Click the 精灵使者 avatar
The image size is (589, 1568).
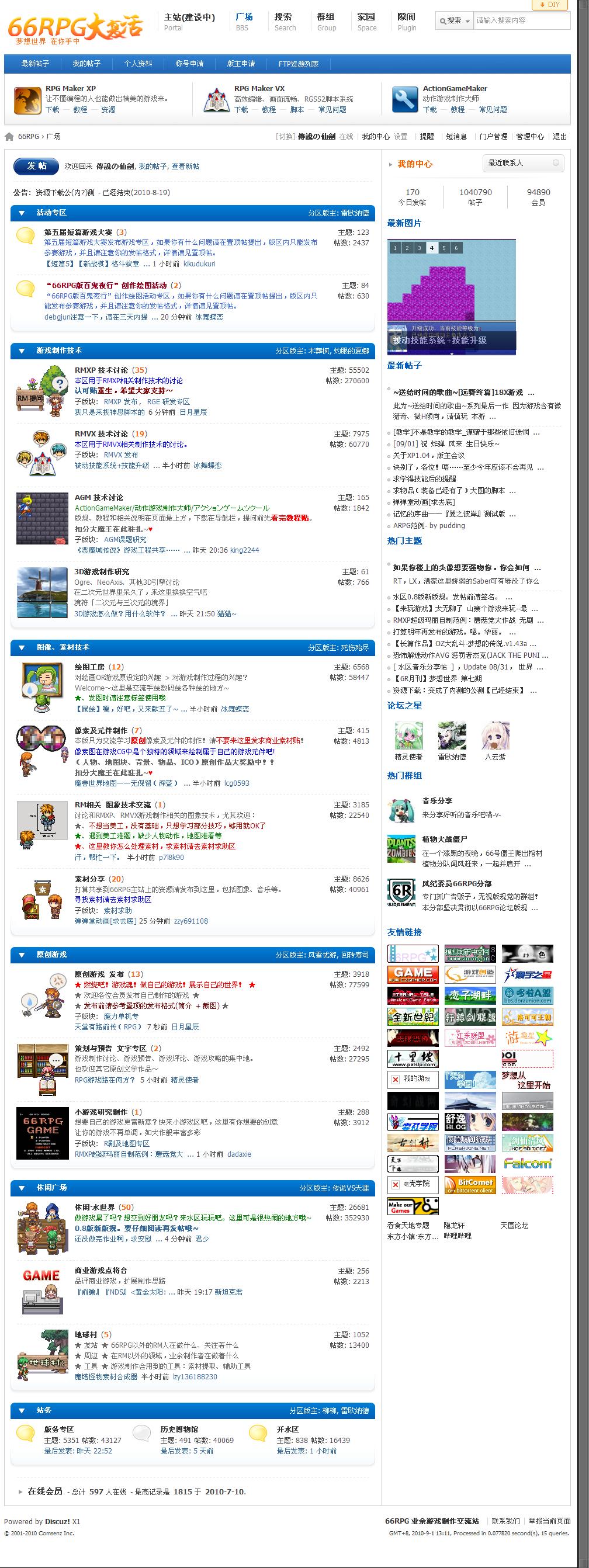pos(408,736)
